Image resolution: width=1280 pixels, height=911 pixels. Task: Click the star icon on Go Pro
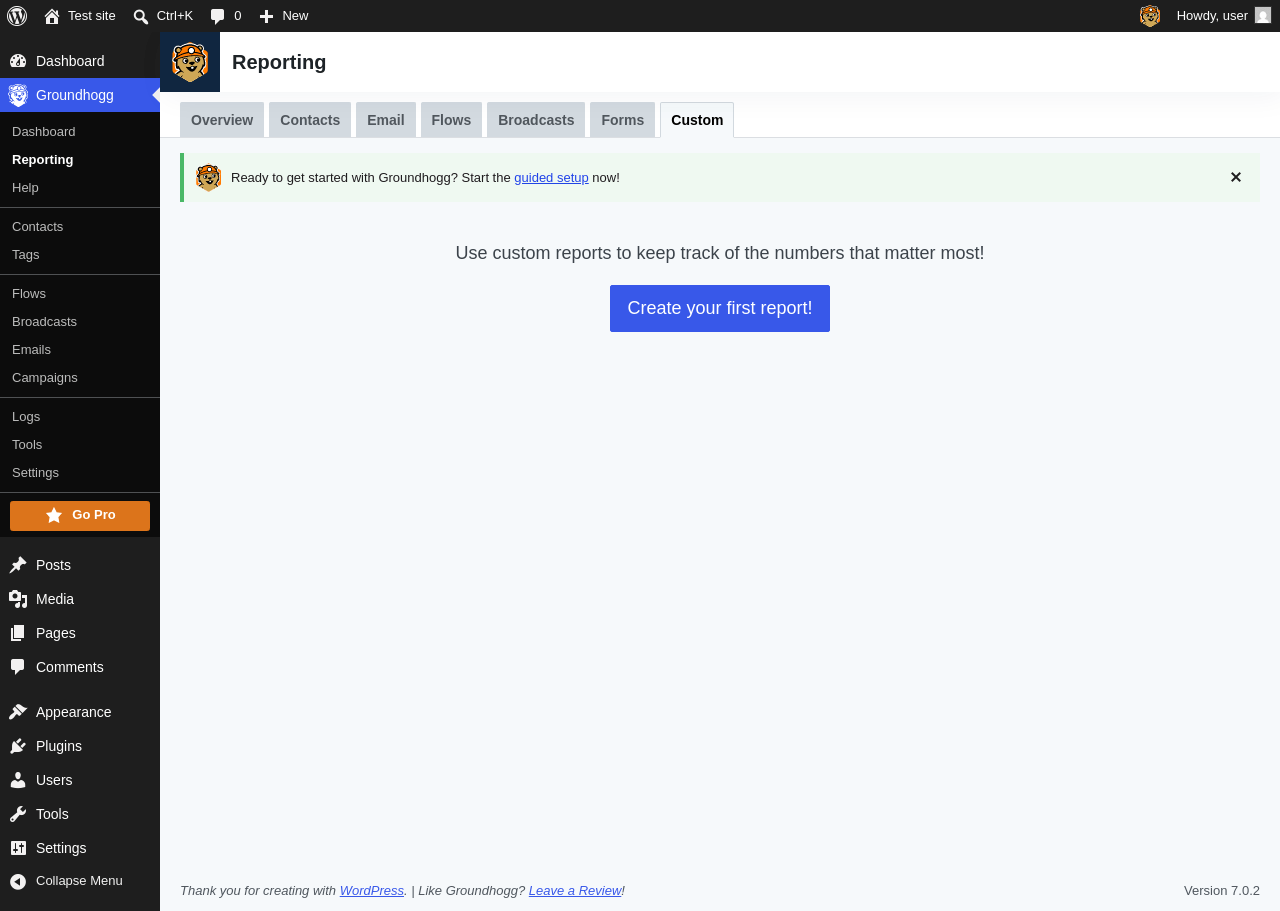click(54, 515)
